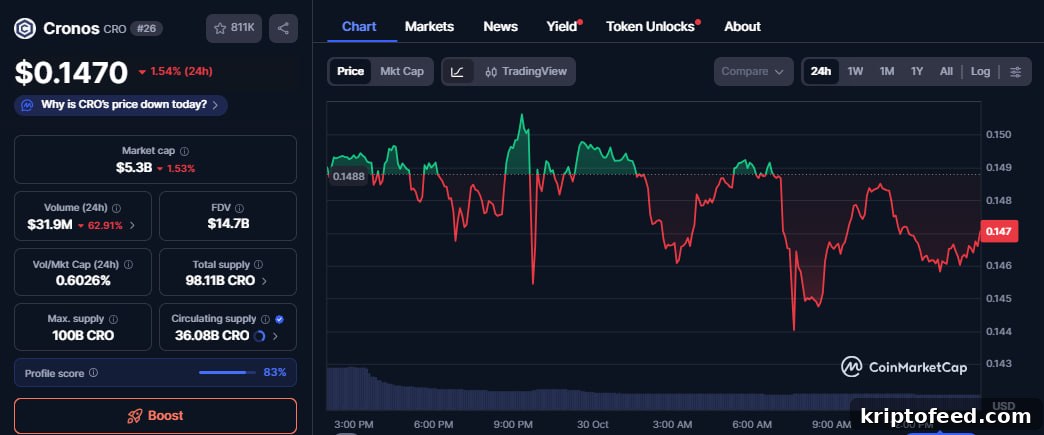Click the Profile score info icon

(x=93, y=373)
